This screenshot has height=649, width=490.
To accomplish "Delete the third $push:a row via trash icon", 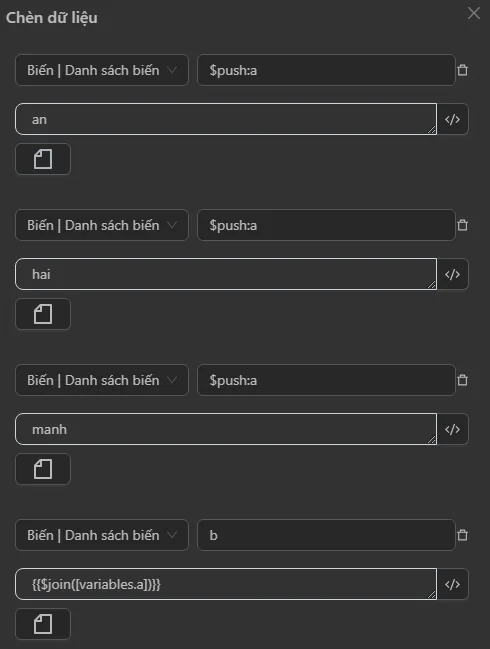I will pos(462,380).
